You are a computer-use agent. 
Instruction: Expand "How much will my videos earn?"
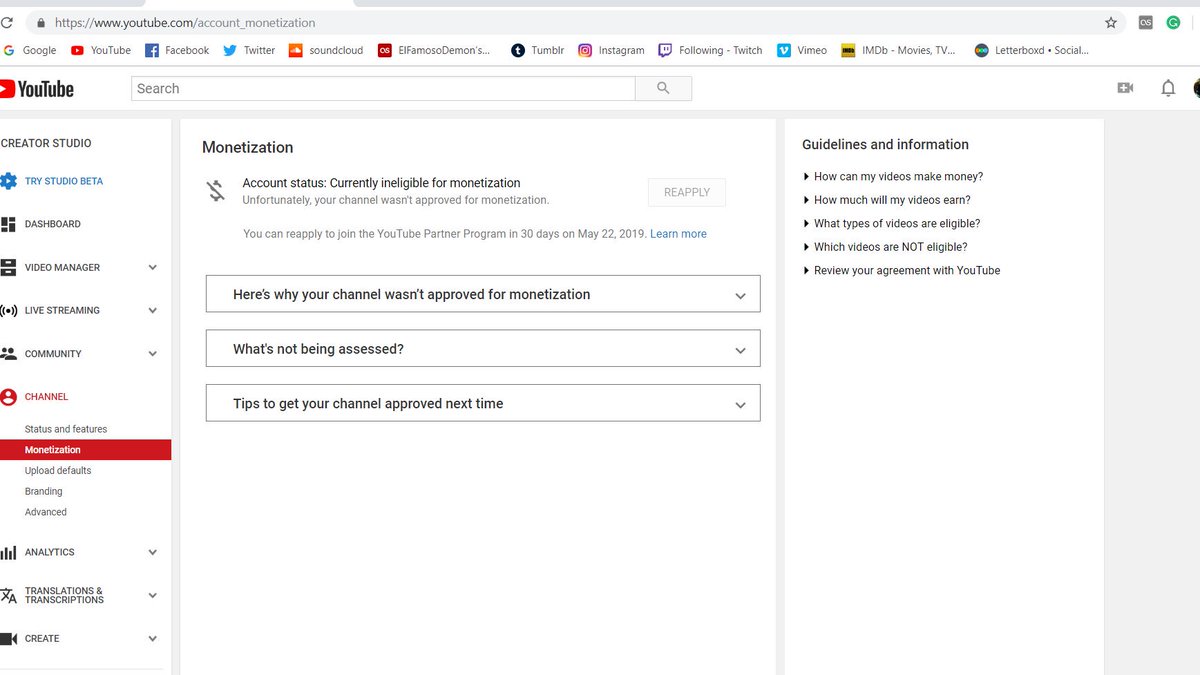pyautogui.click(x=887, y=200)
